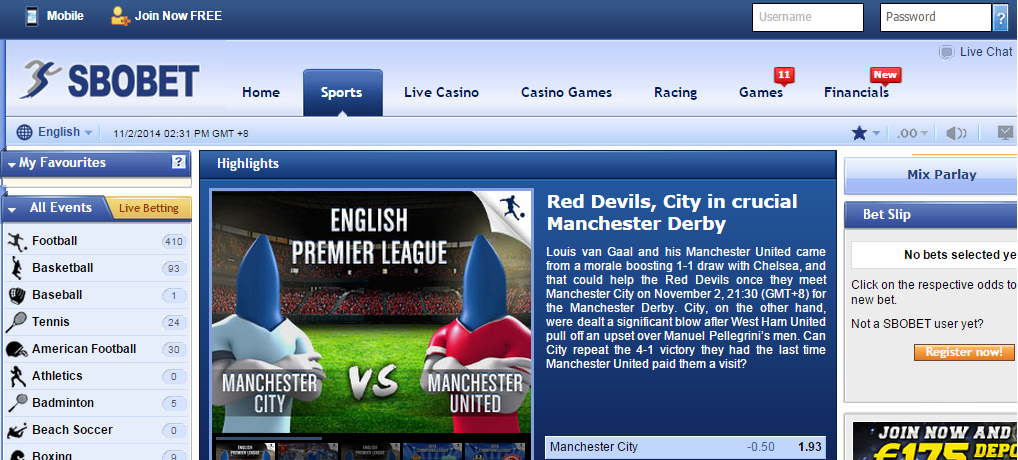
Task: Go to the Financials section
Action: point(856,93)
